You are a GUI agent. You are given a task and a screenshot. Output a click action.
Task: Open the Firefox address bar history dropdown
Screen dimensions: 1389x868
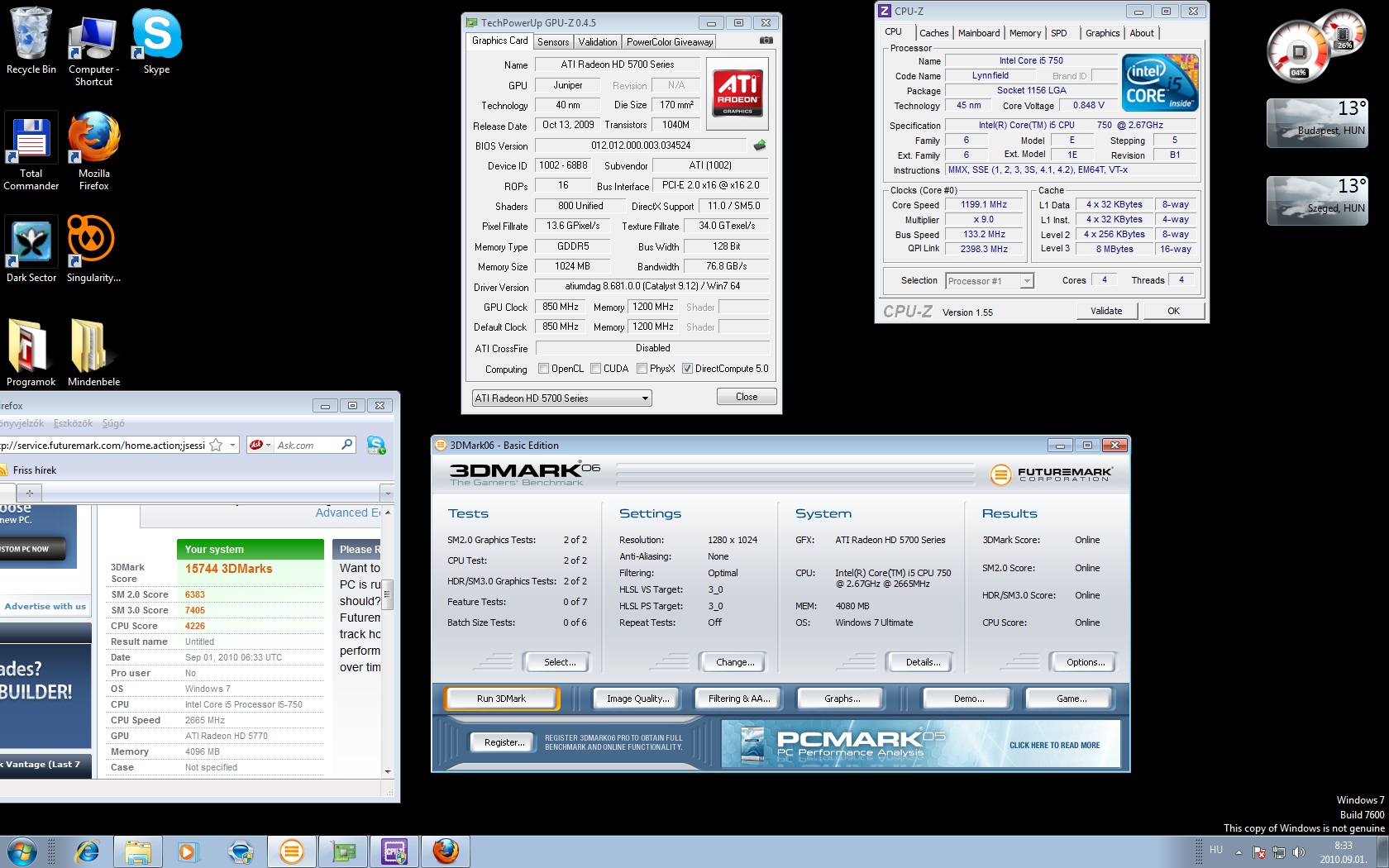click(x=232, y=445)
